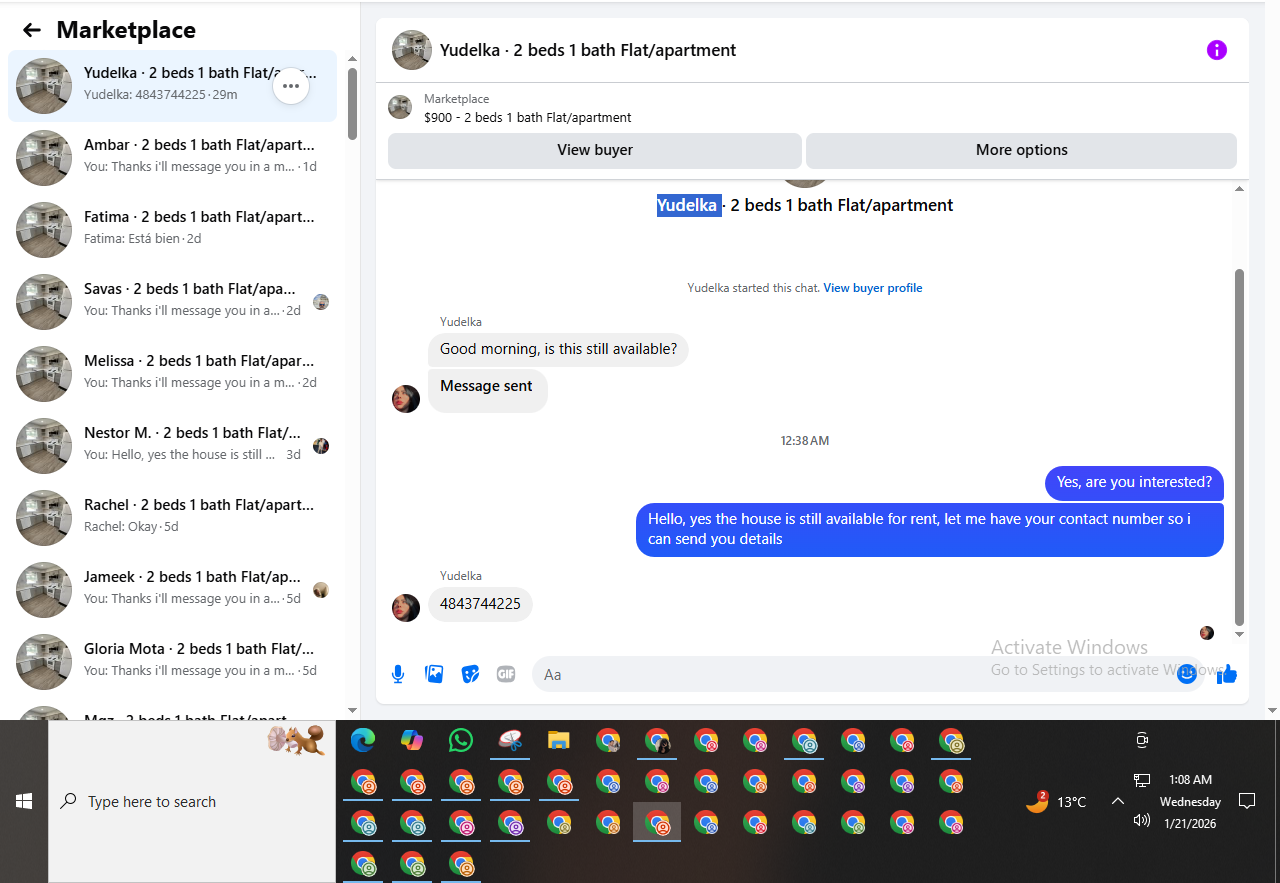The height and width of the screenshot is (883, 1280).
Task: Click the View buyer button
Action: (x=595, y=150)
